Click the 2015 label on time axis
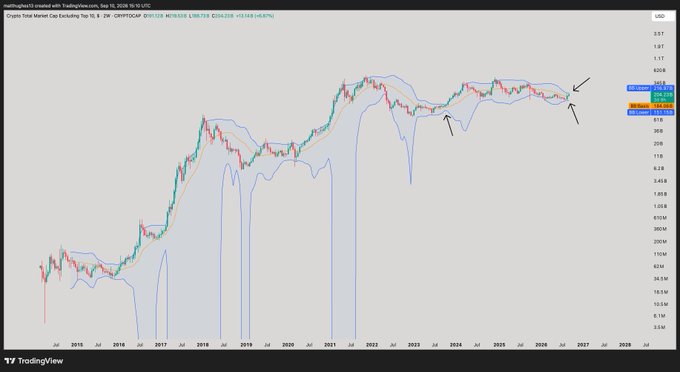This screenshot has width=680, height=372. 77,345
